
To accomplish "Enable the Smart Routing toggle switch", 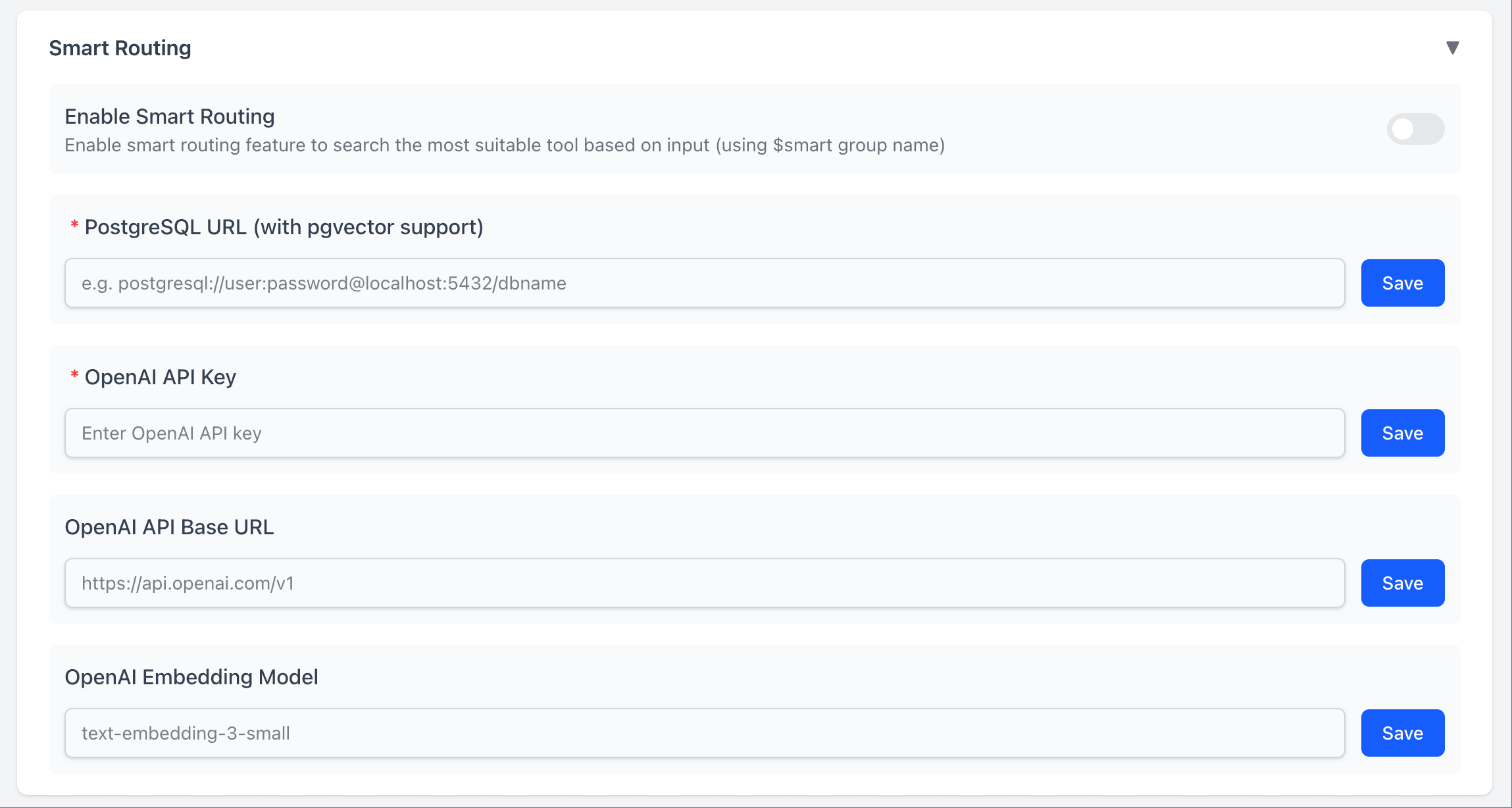I will click(x=1415, y=129).
